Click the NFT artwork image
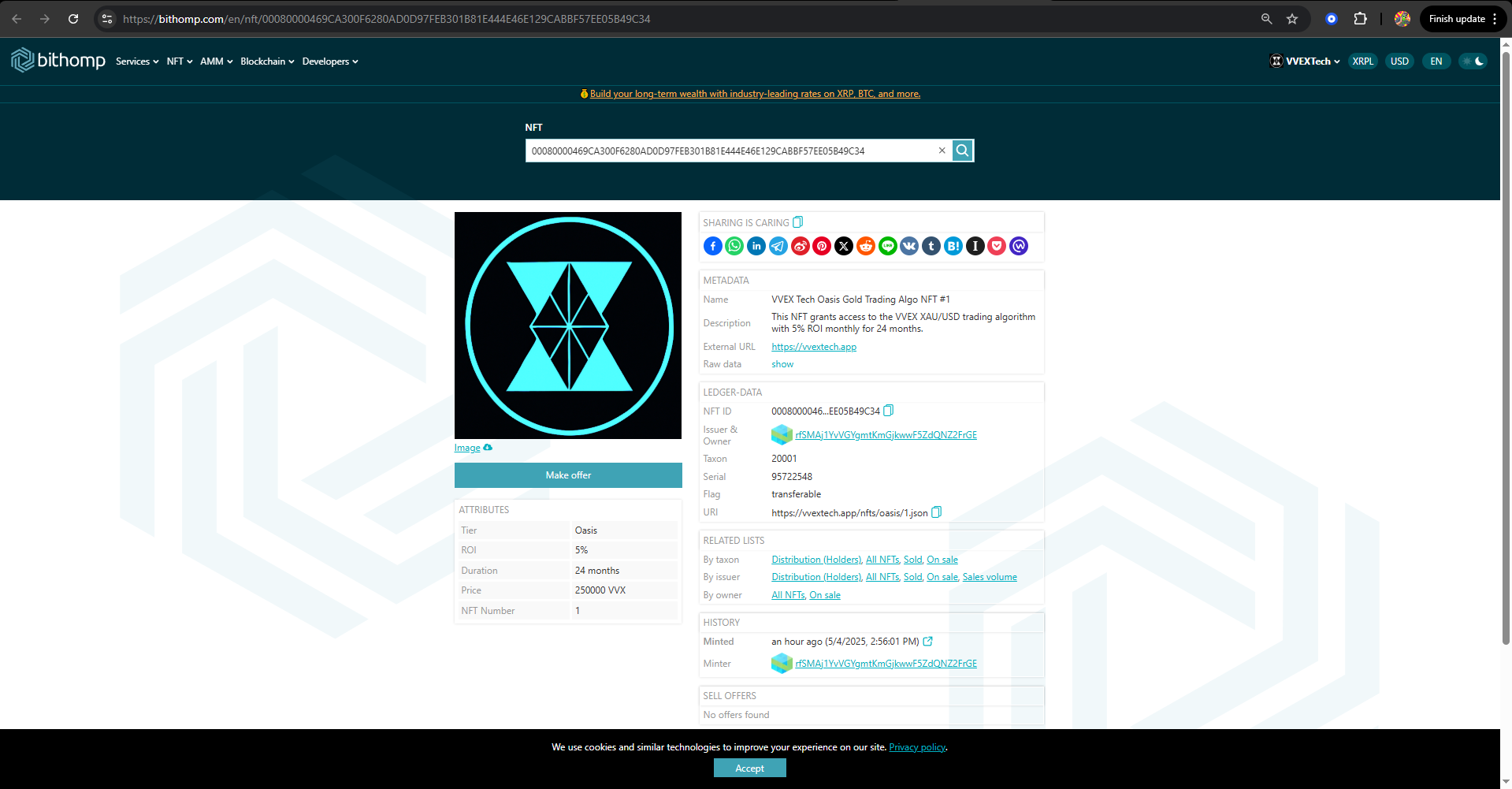The width and height of the screenshot is (1512, 789). coord(568,326)
